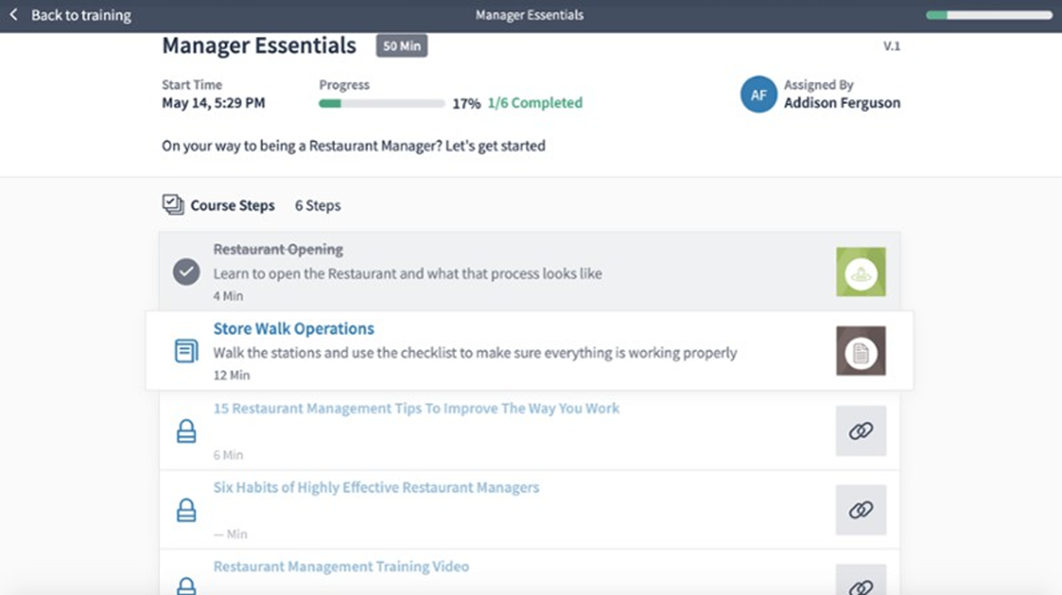The height and width of the screenshot is (595, 1062).
Task: Go Back to training
Action: point(80,15)
